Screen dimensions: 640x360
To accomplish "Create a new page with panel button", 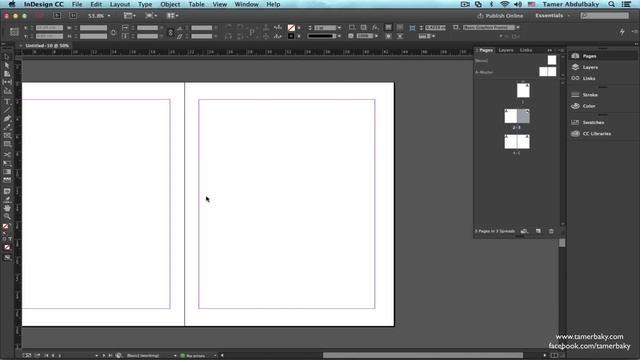I will point(538,231).
